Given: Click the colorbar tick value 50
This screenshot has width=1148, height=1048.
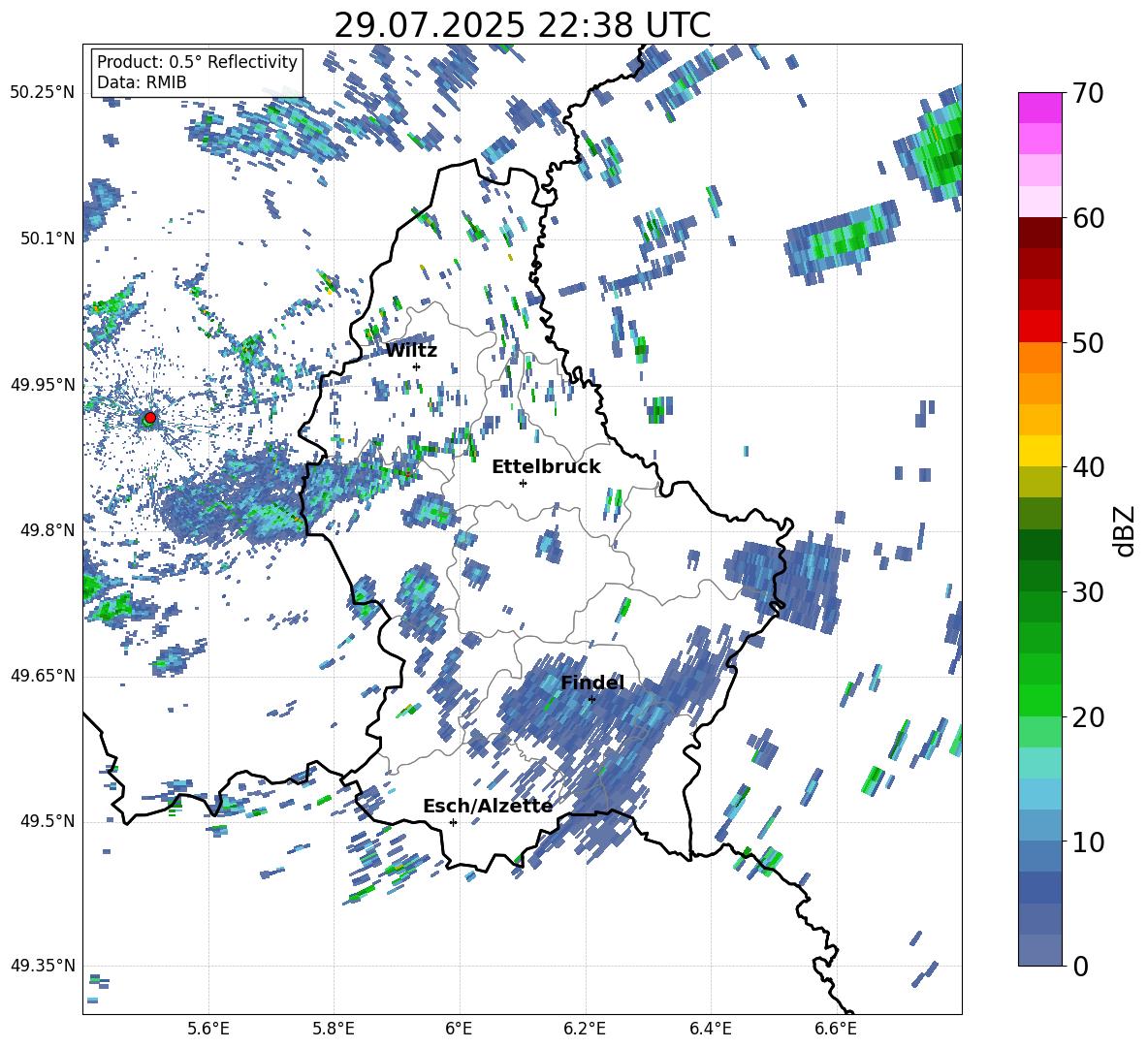Looking at the screenshot, I should click(1088, 342).
